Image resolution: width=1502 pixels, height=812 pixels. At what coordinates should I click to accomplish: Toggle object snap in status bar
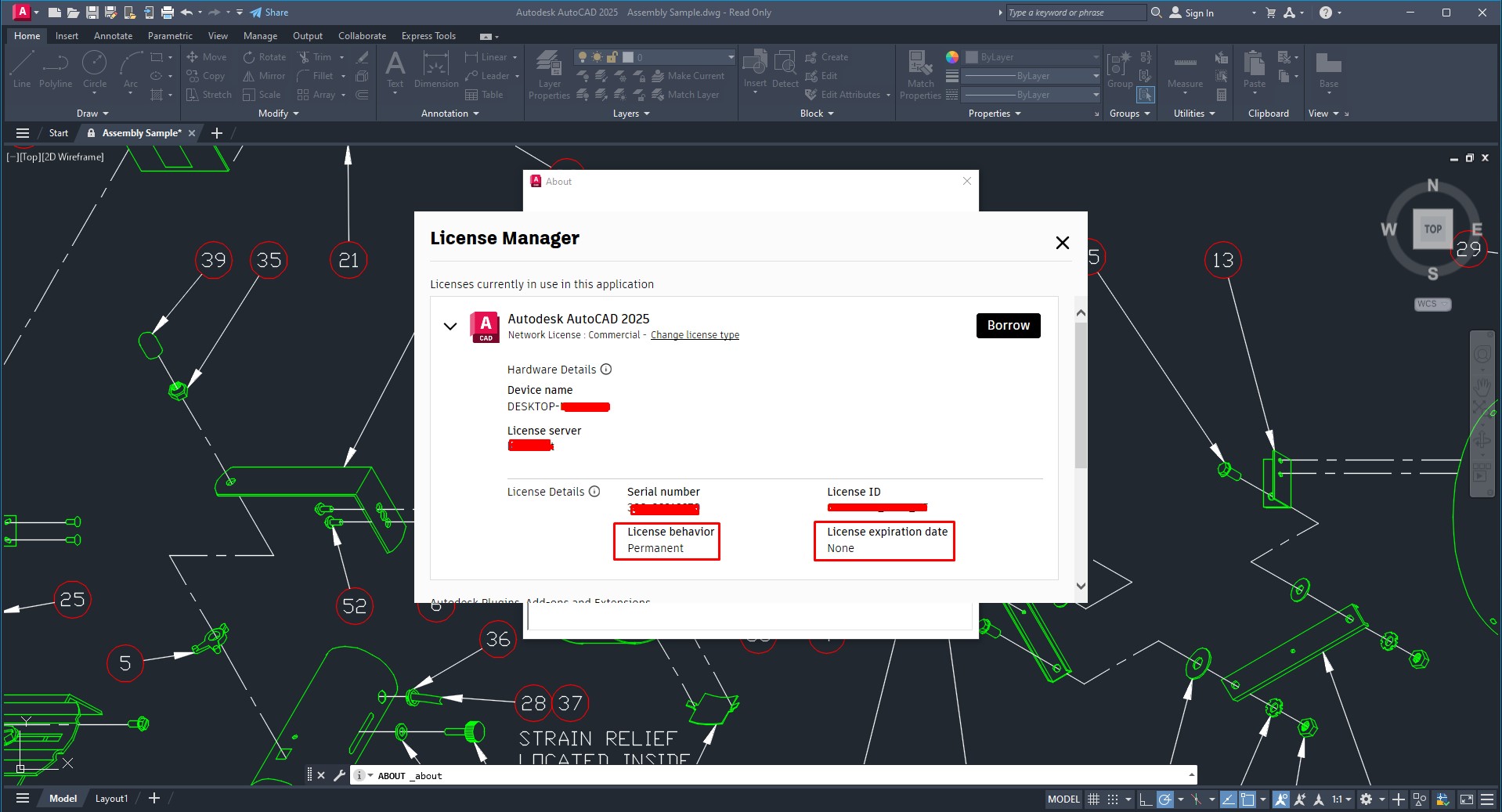[1247, 799]
